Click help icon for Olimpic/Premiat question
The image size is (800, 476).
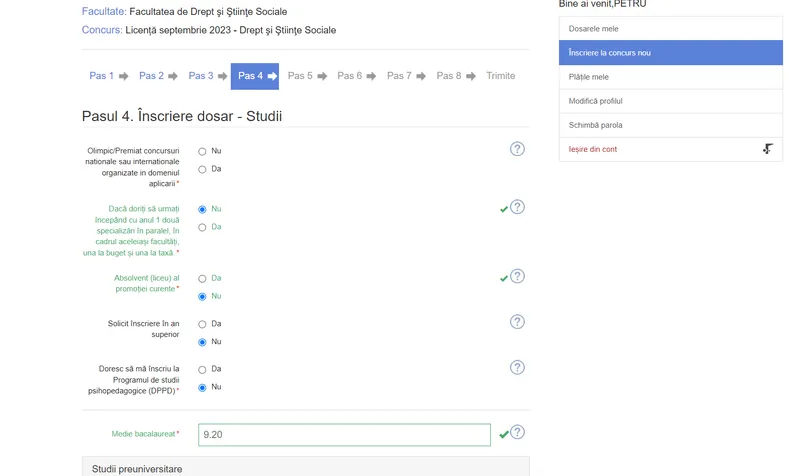pyautogui.click(x=517, y=149)
